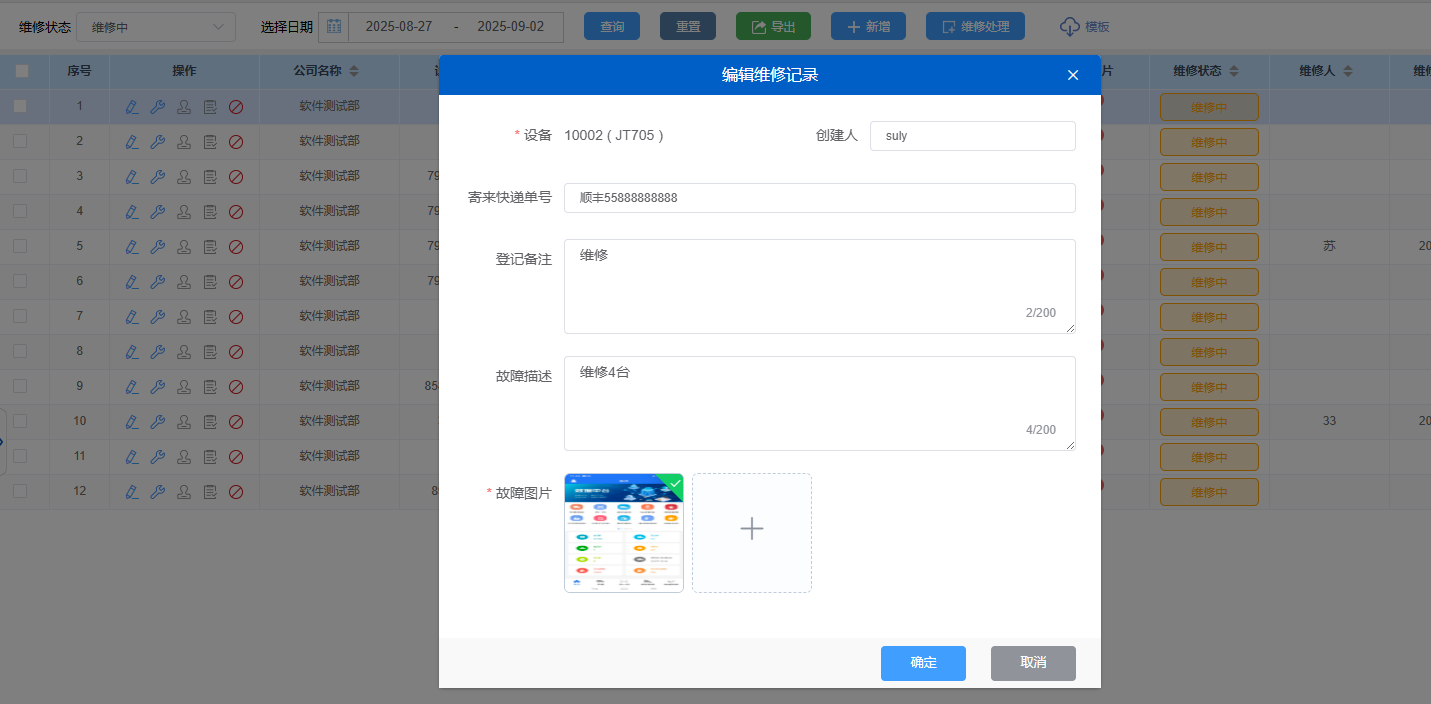Sort by the 维修人 column arrows
This screenshot has height=704, width=1431.
pyautogui.click(x=1348, y=71)
